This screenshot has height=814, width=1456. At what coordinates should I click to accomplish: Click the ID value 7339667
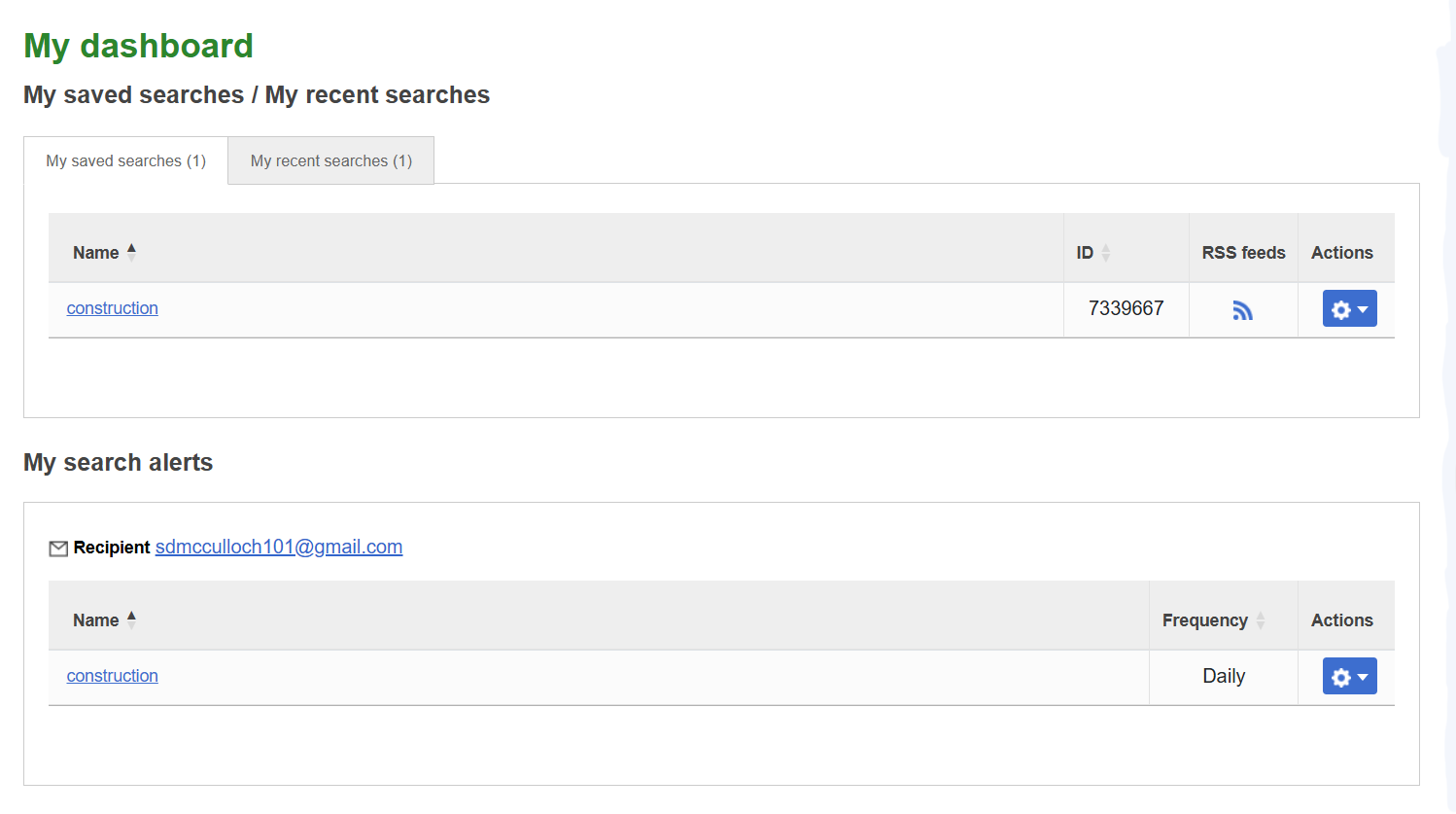click(1126, 308)
